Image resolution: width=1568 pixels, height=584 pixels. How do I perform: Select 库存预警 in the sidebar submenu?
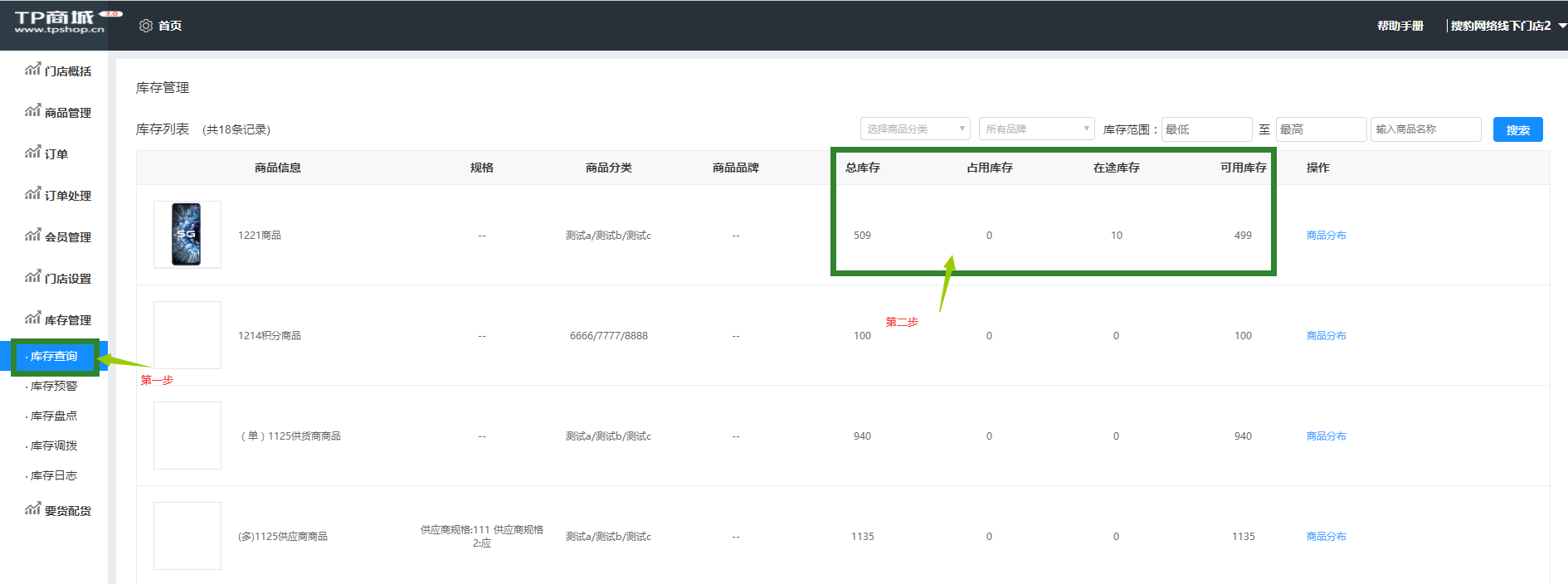click(x=54, y=387)
